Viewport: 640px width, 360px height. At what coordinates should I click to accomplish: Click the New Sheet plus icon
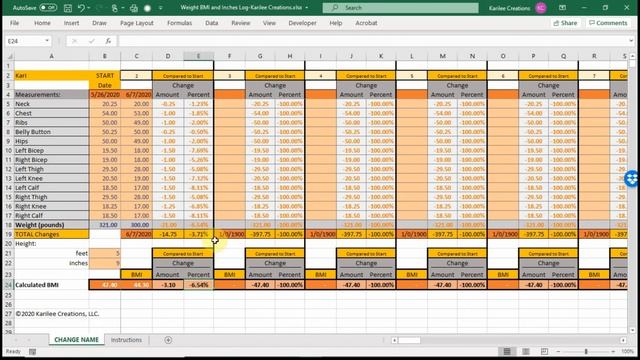[x=168, y=340]
